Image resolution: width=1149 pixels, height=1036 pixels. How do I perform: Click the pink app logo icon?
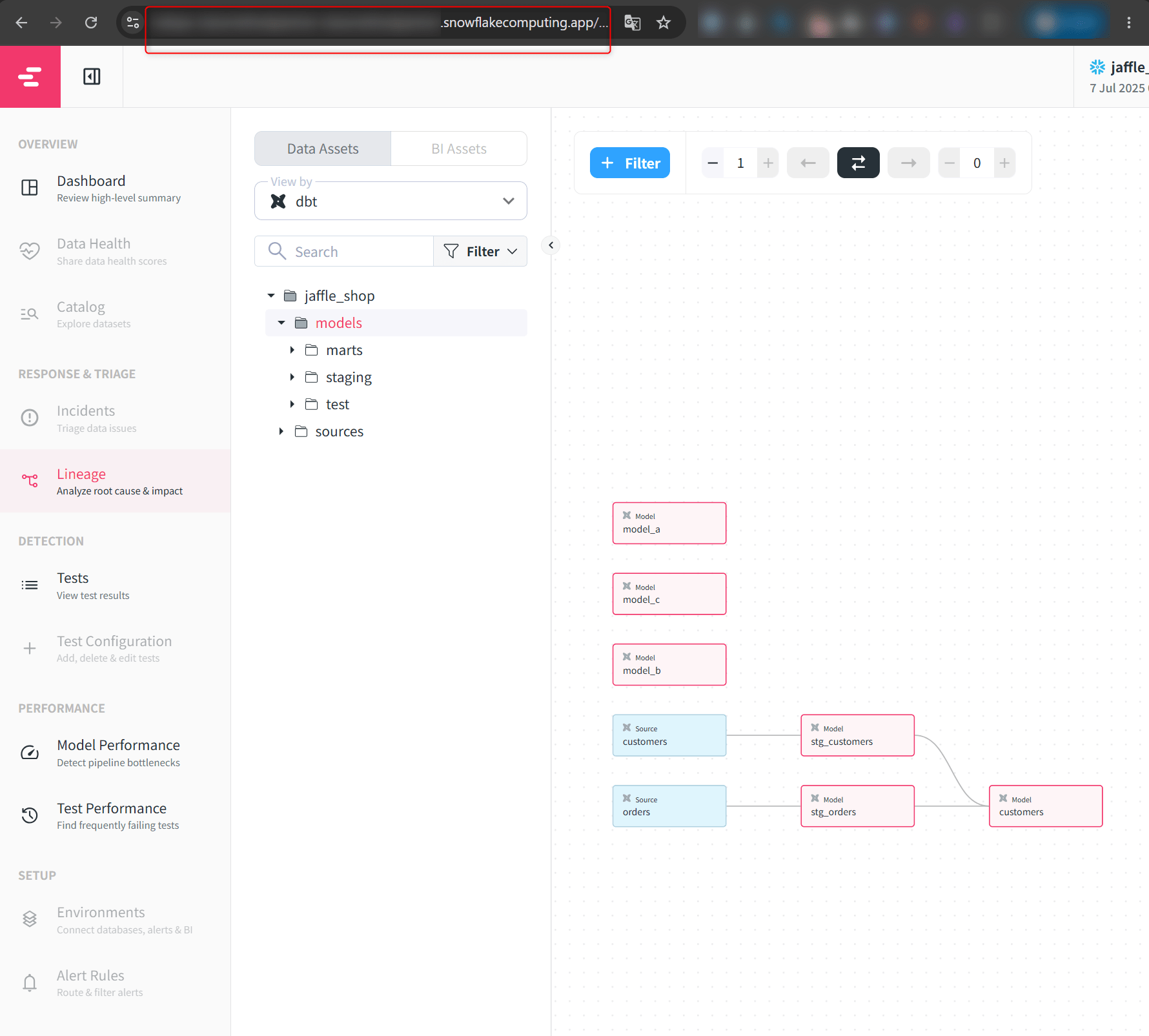tap(30, 77)
